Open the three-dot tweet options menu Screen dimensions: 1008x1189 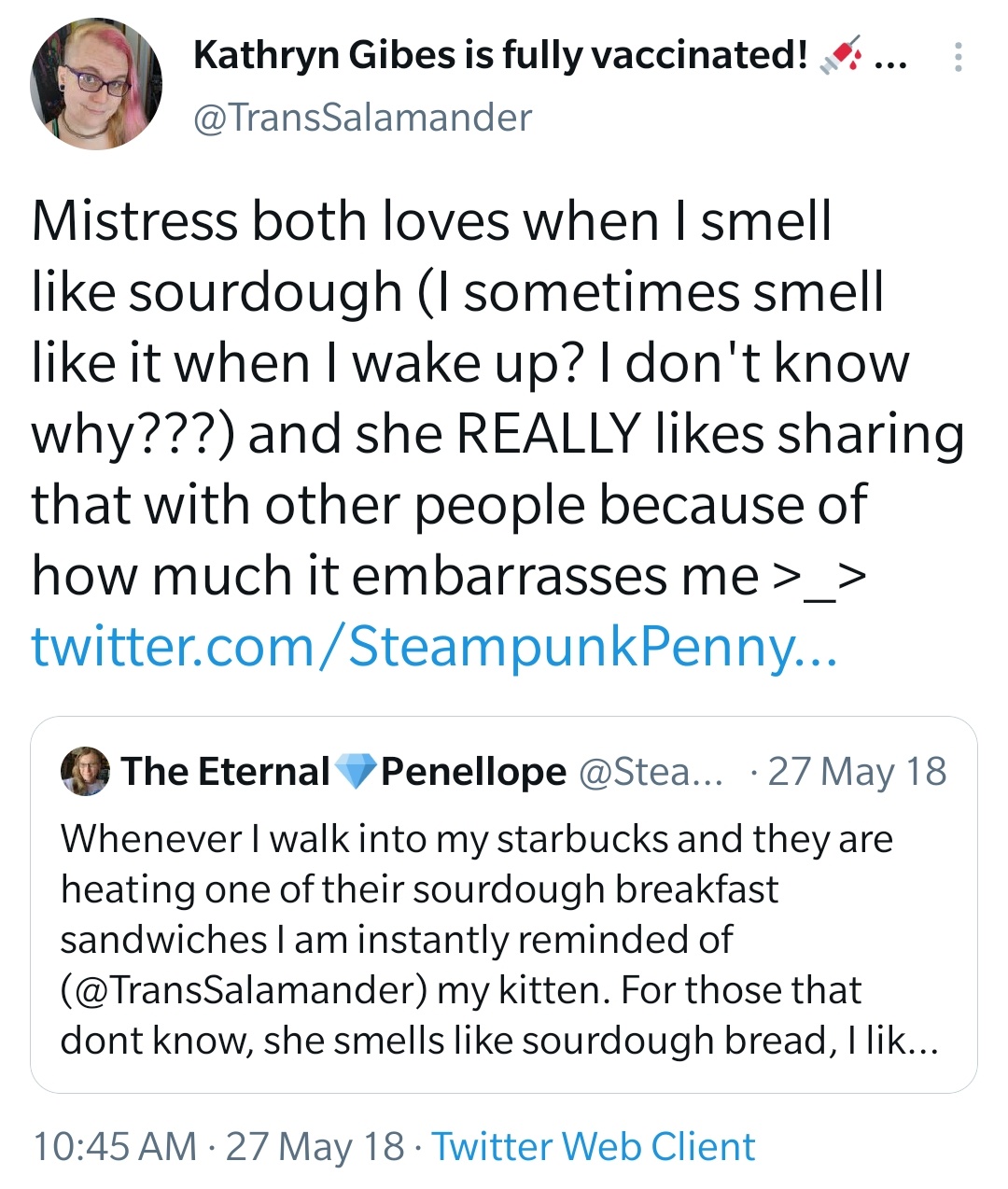click(x=957, y=58)
